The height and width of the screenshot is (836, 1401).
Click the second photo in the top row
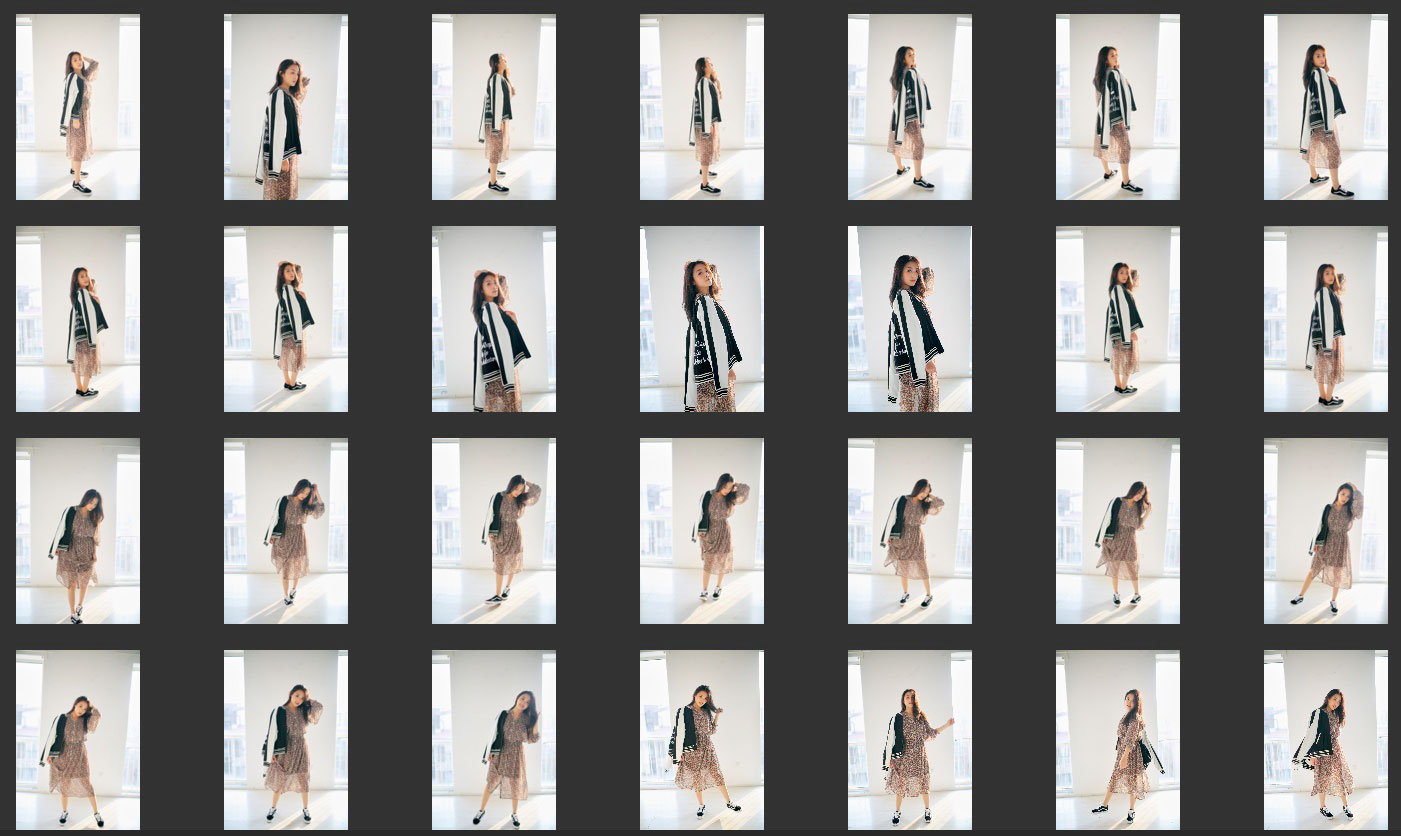pos(286,107)
